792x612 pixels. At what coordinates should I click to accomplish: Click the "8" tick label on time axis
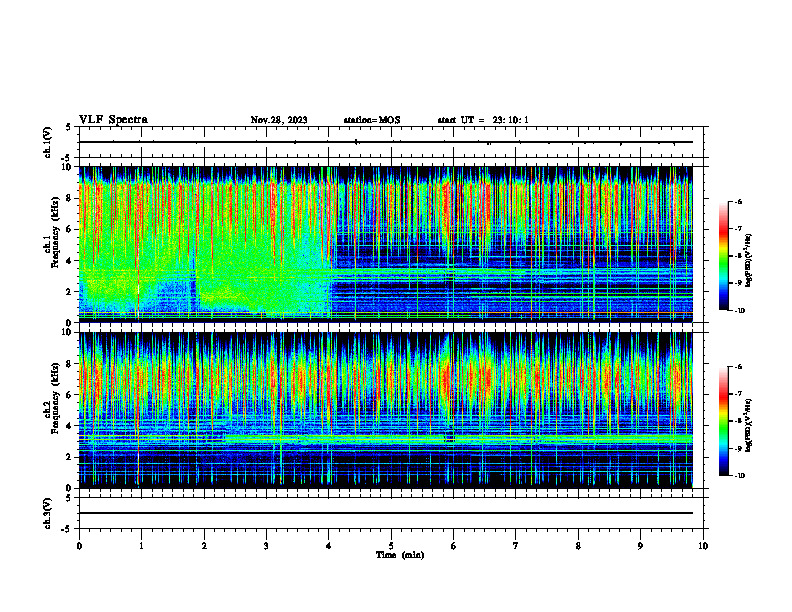coord(578,546)
